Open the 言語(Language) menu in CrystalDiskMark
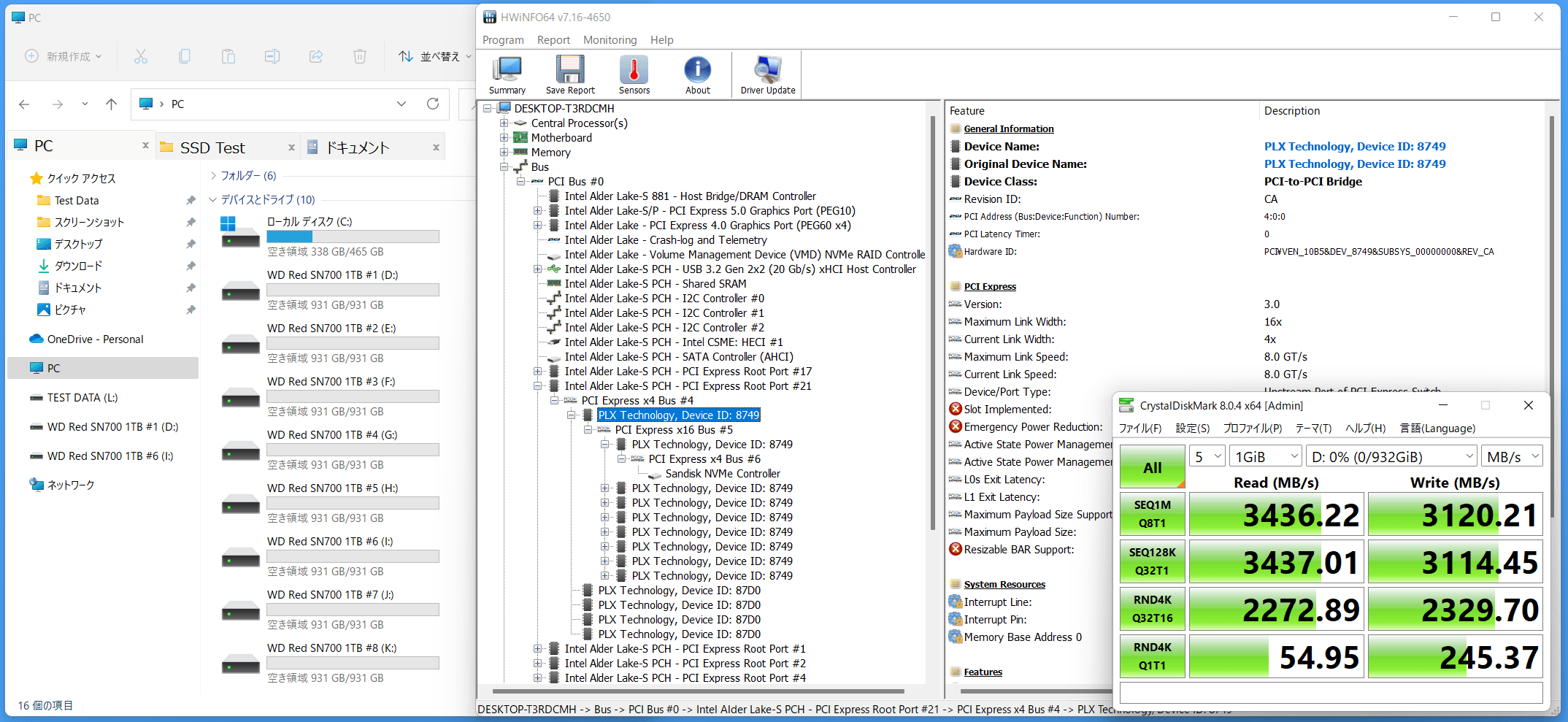1568x722 pixels. (x=1437, y=429)
